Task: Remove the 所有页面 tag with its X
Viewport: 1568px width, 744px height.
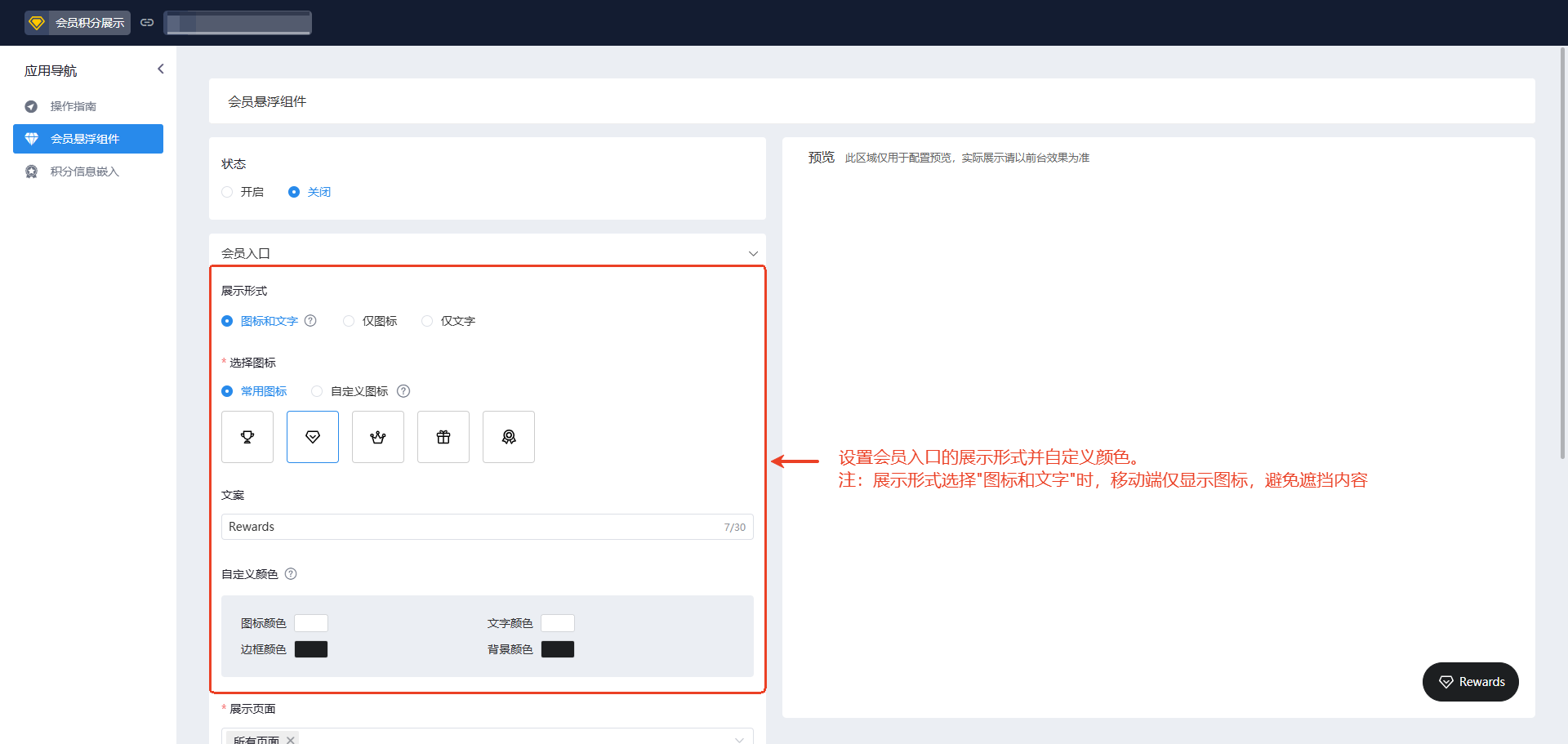Action: tap(290, 740)
